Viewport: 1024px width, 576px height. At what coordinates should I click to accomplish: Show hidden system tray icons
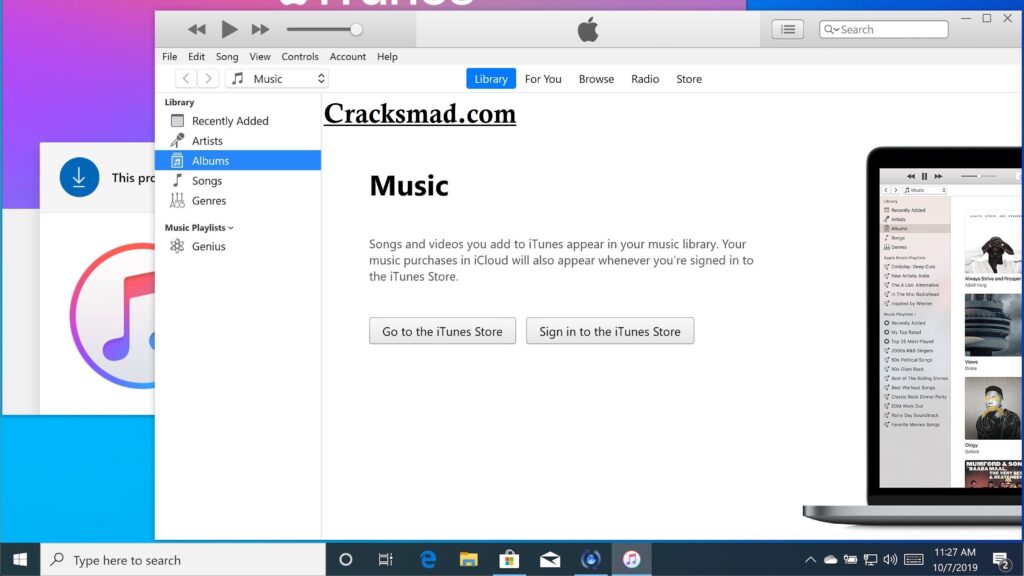tap(810, 560)
